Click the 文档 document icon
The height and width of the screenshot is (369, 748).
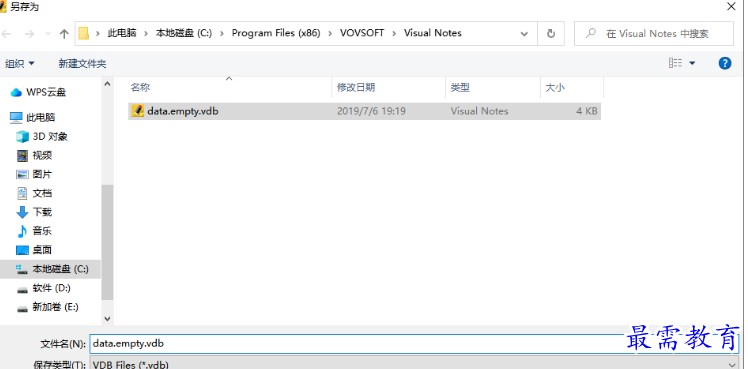22,193
